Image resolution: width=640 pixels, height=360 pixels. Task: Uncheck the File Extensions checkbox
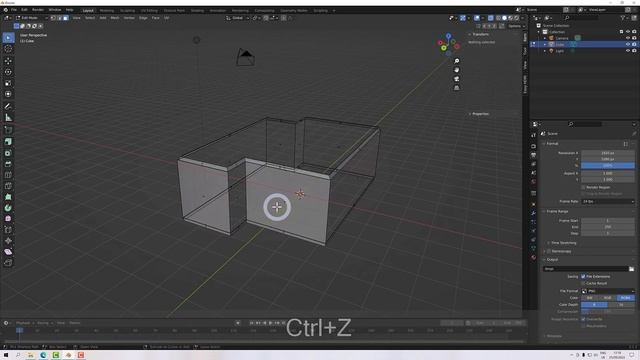coord(583,277)
